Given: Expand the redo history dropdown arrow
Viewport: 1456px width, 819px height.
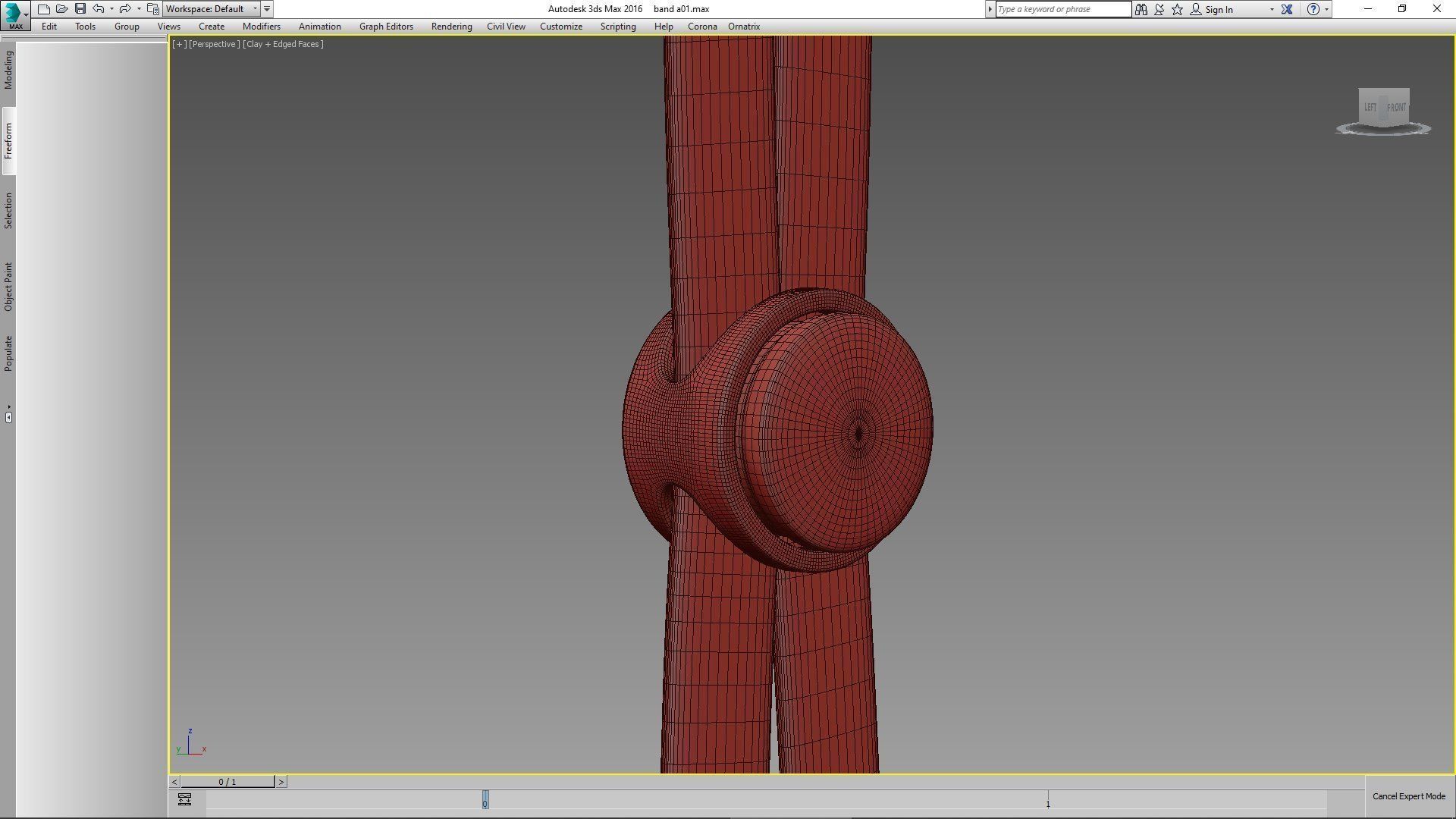Looking at the screenshot, I should coord(139,9).
